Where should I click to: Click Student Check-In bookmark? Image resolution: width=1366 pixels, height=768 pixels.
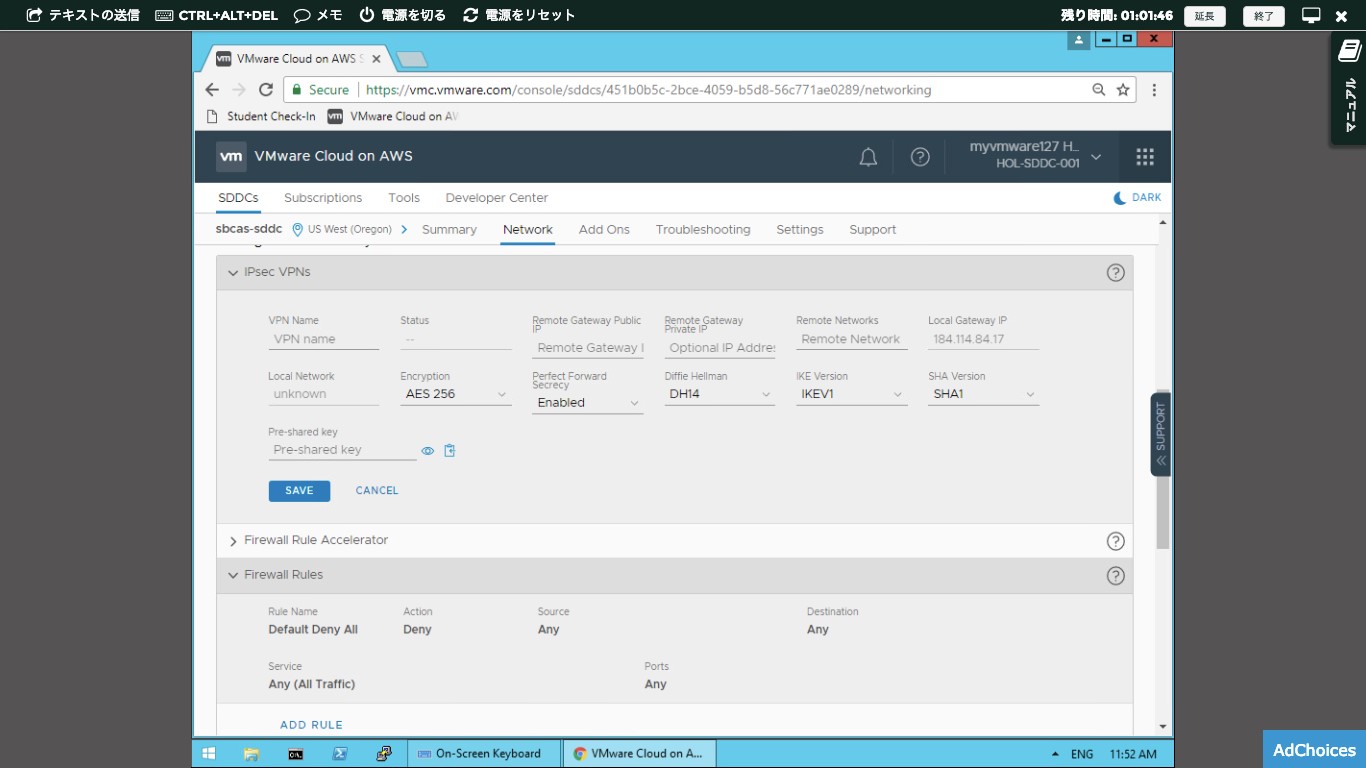coord(261,117)
